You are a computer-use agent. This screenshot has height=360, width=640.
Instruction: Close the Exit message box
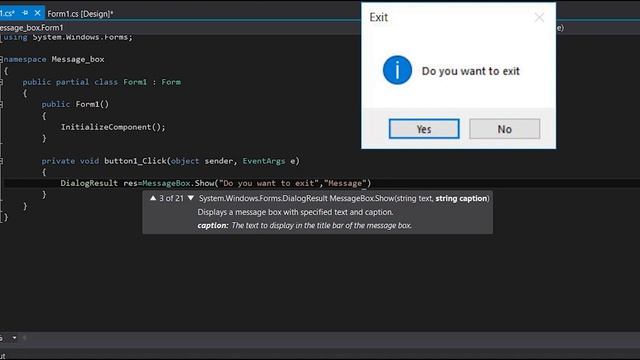tap(539, 17)
